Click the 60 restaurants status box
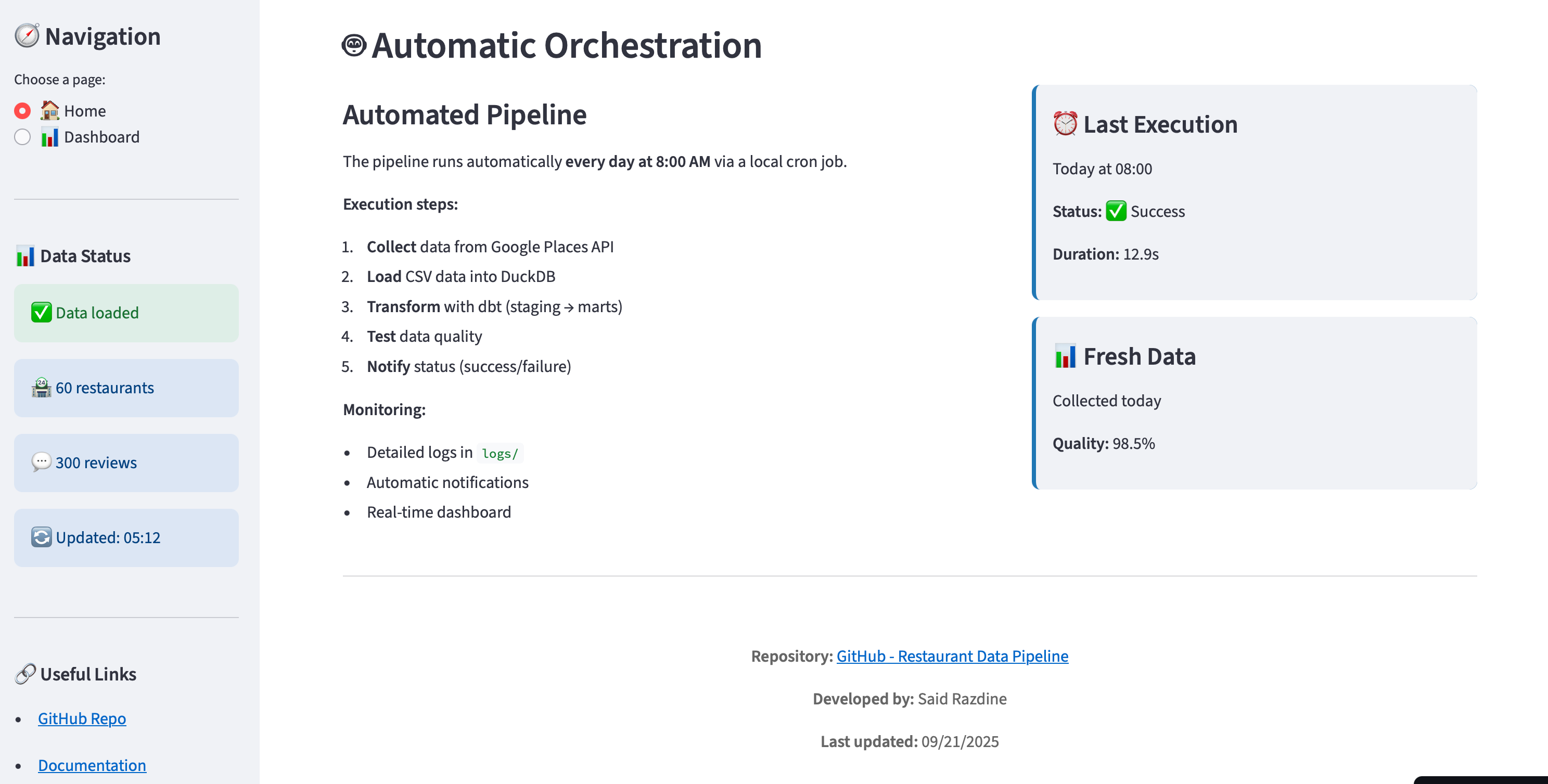Screen dimensions: 1548x784 pyautogui.click(x=125, y=388)
